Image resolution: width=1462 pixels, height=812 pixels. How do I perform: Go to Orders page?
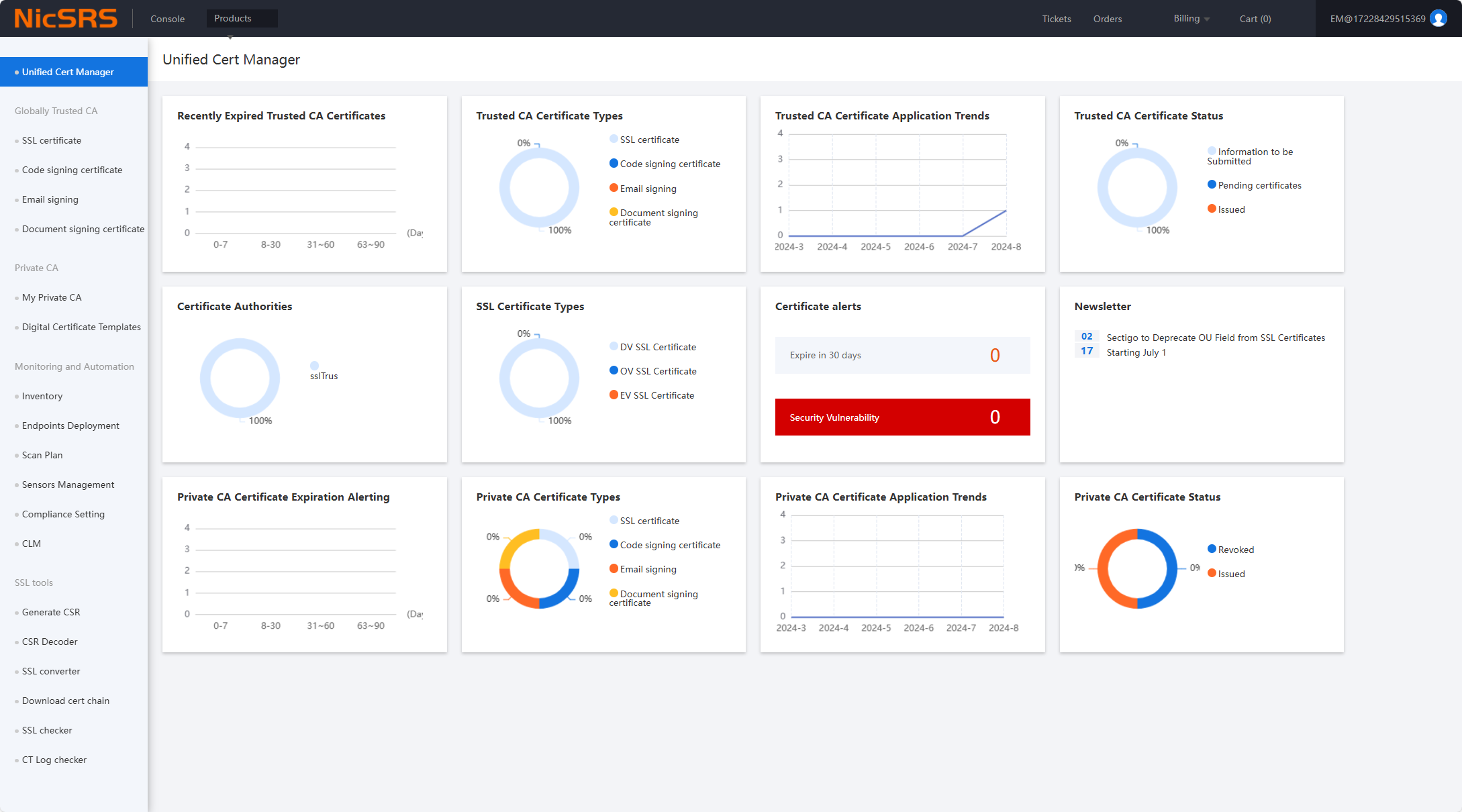click(x=1108, y=19)
